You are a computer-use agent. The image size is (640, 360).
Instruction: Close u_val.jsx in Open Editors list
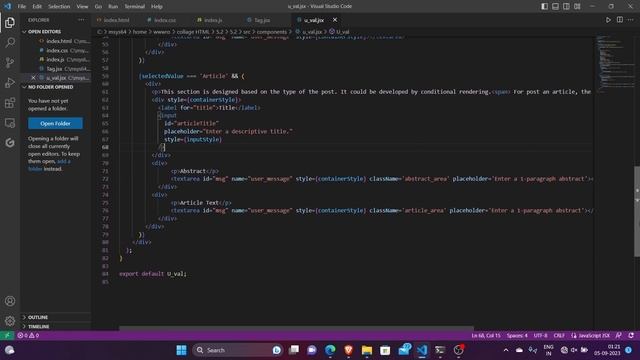[x=33, y=78]
